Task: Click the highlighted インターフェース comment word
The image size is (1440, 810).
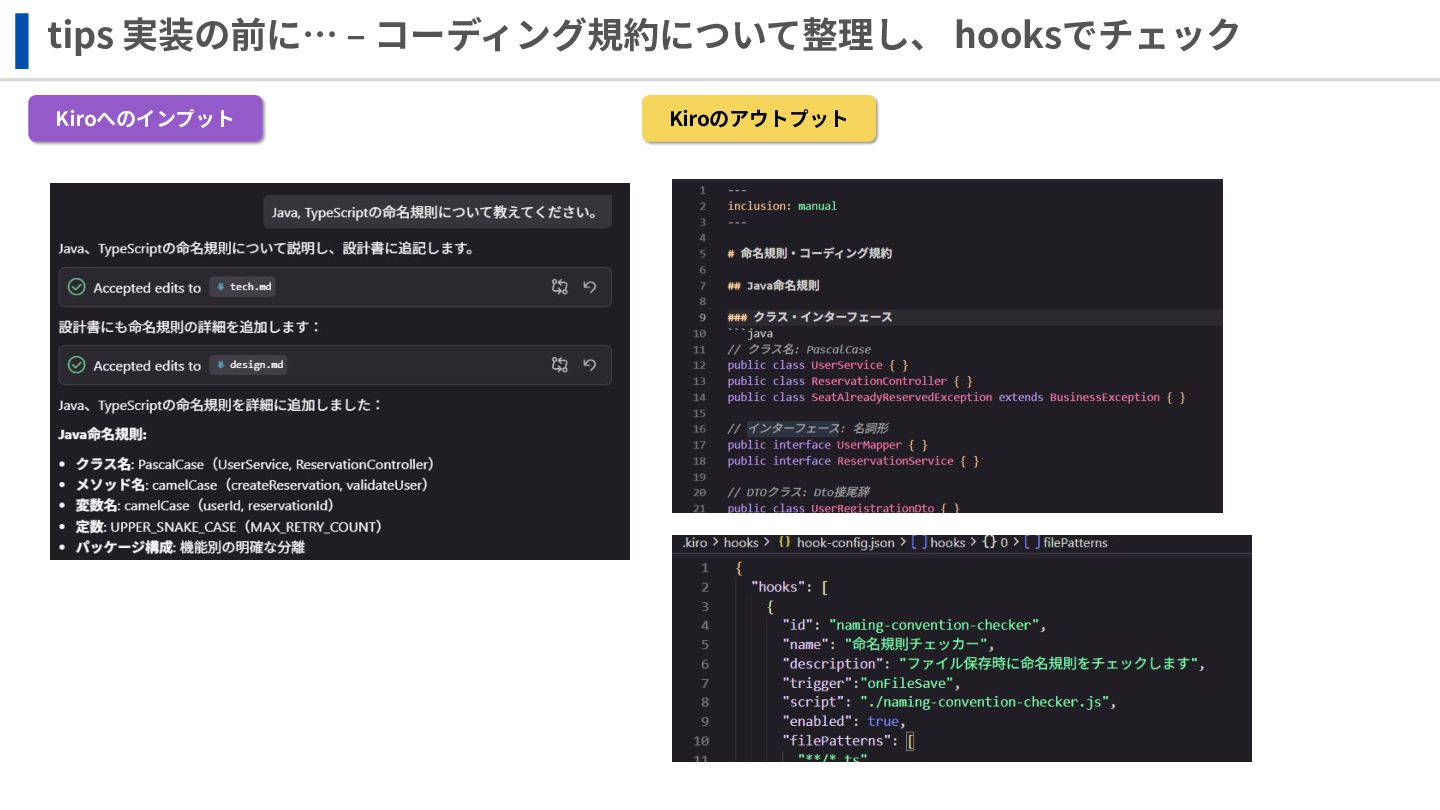Action: click(794, 428)
